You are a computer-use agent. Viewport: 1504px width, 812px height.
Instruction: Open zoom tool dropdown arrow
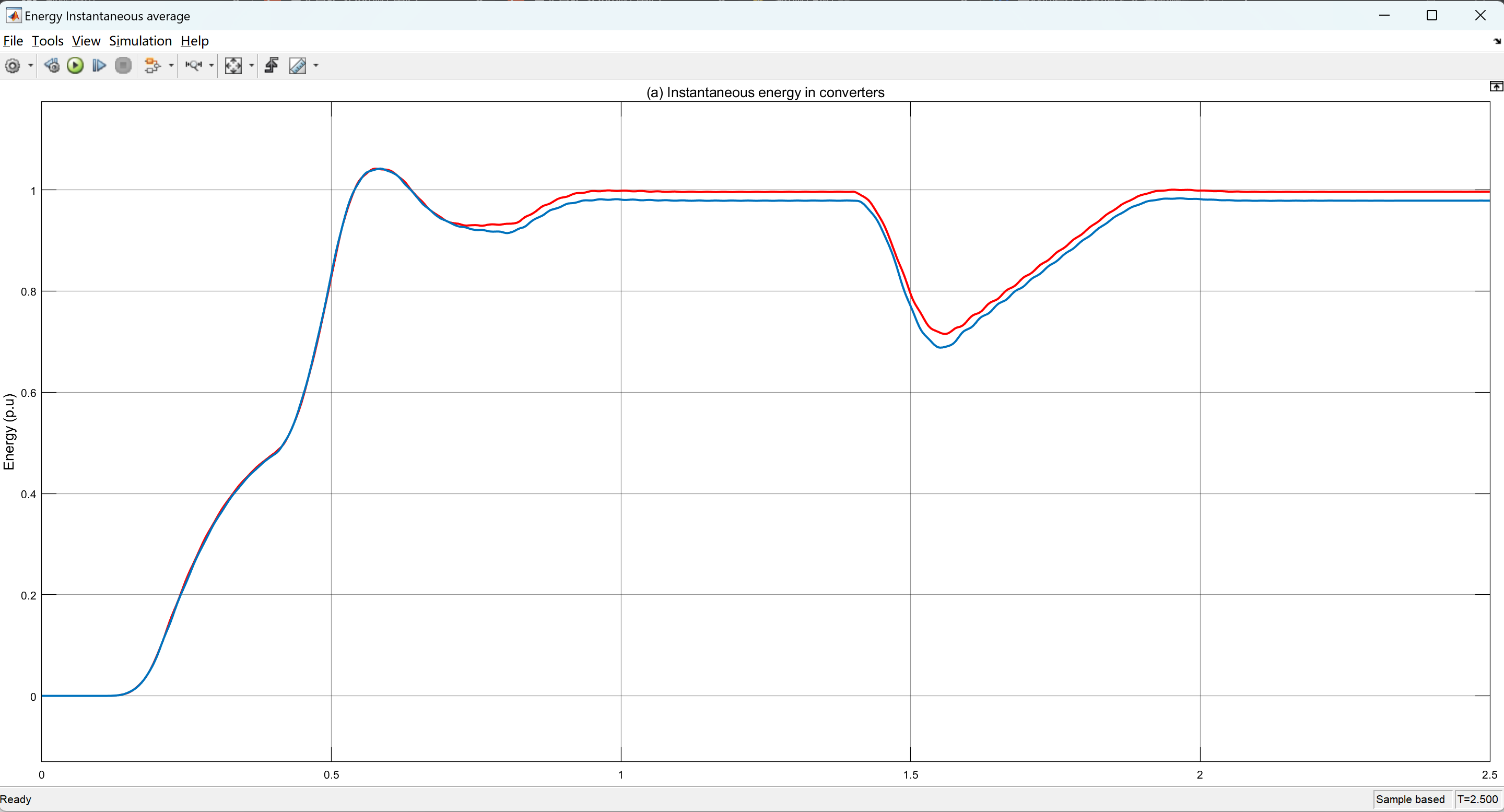[211, 65]
